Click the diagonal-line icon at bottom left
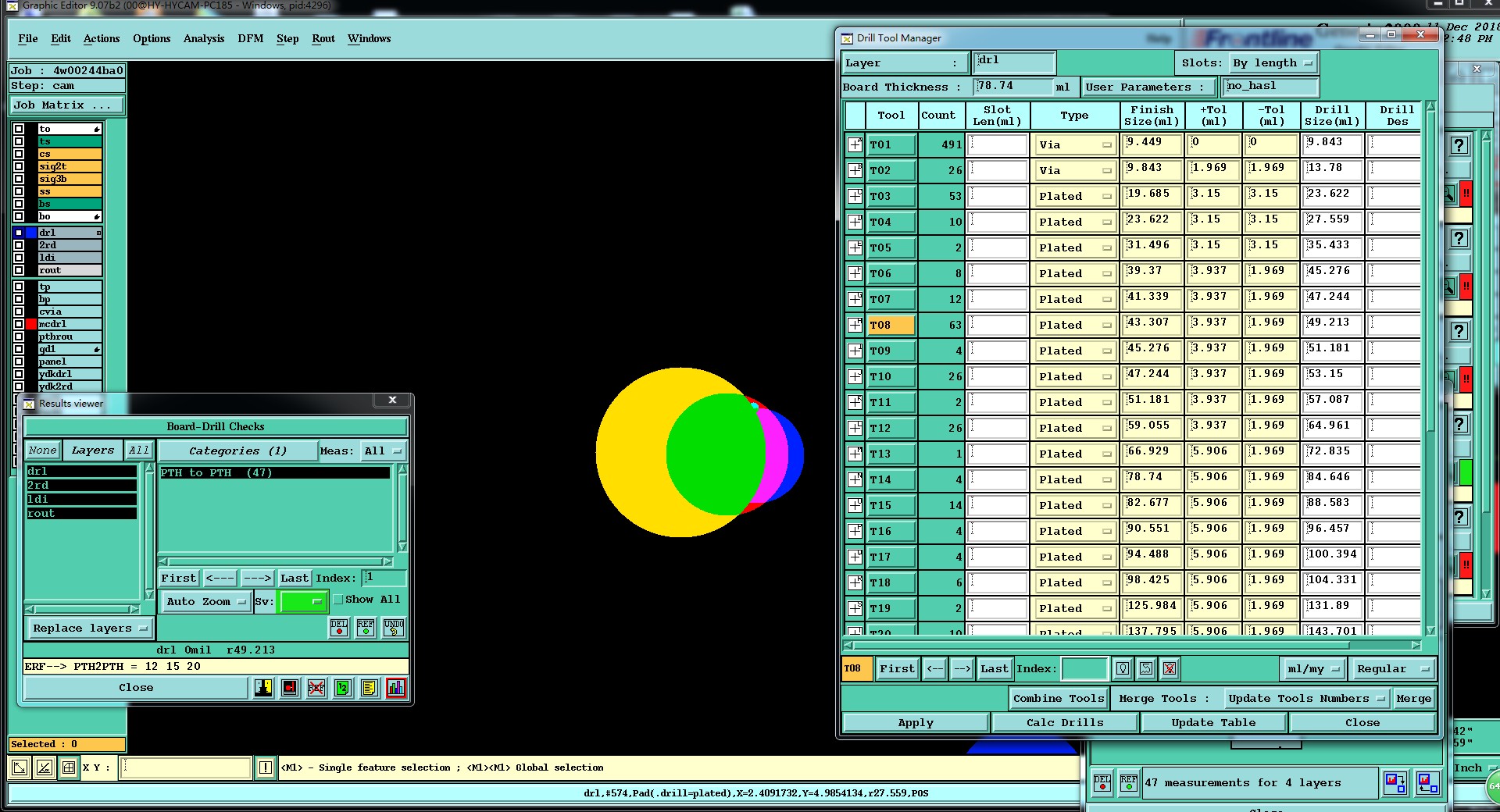Screen dimensions: 1500x812 coord(45,767)
